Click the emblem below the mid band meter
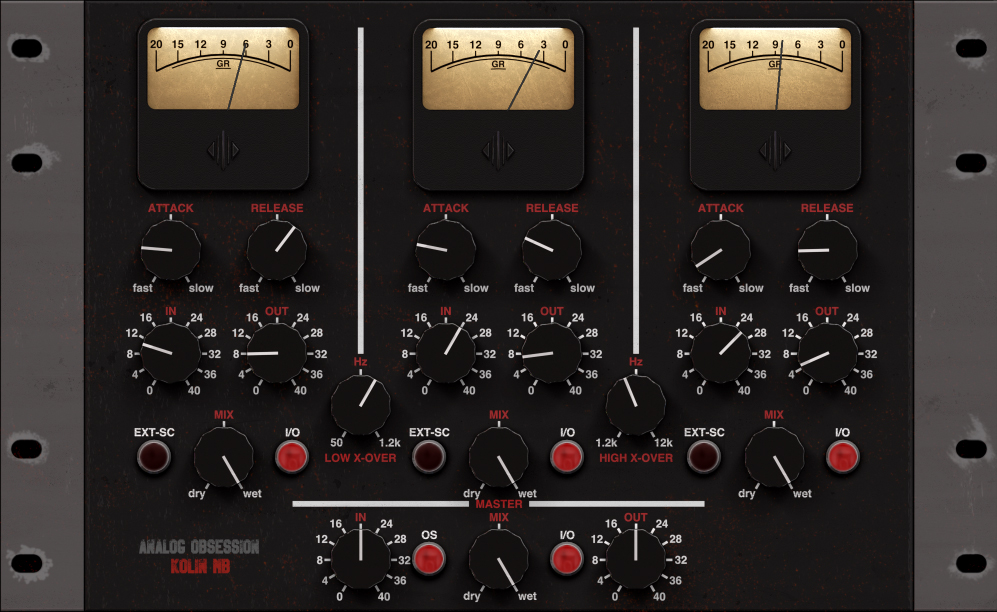 498,151
